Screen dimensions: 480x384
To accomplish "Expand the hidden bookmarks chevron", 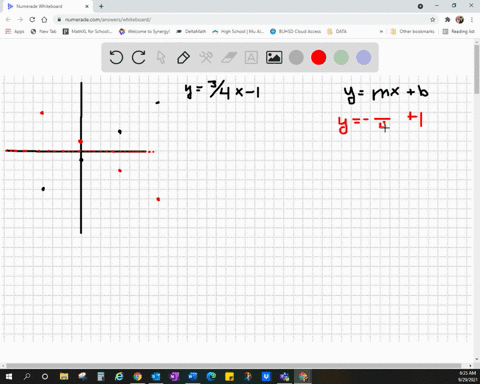I will (381, 31).
